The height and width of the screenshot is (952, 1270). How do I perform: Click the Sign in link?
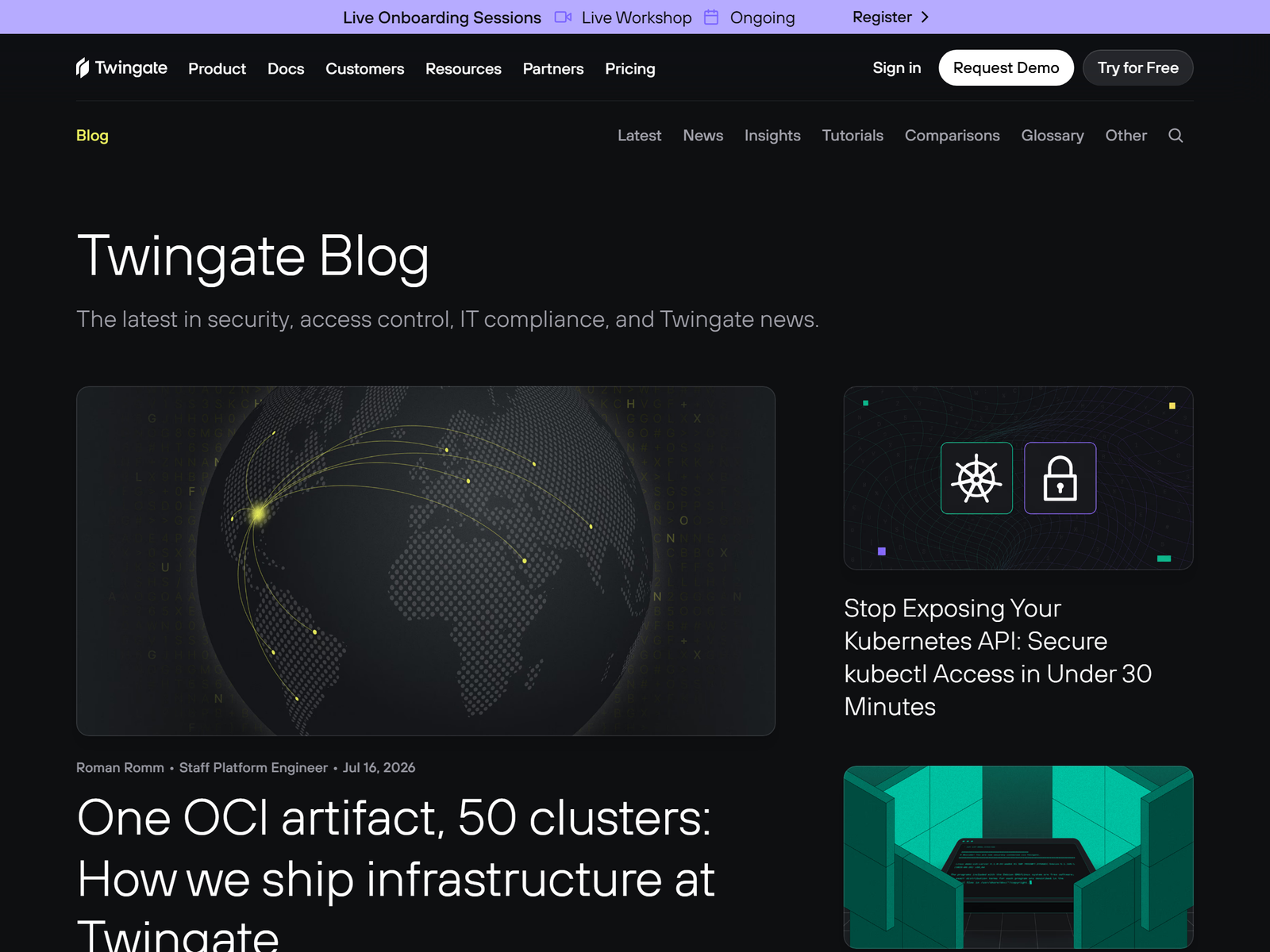click(x=897, y=68)
